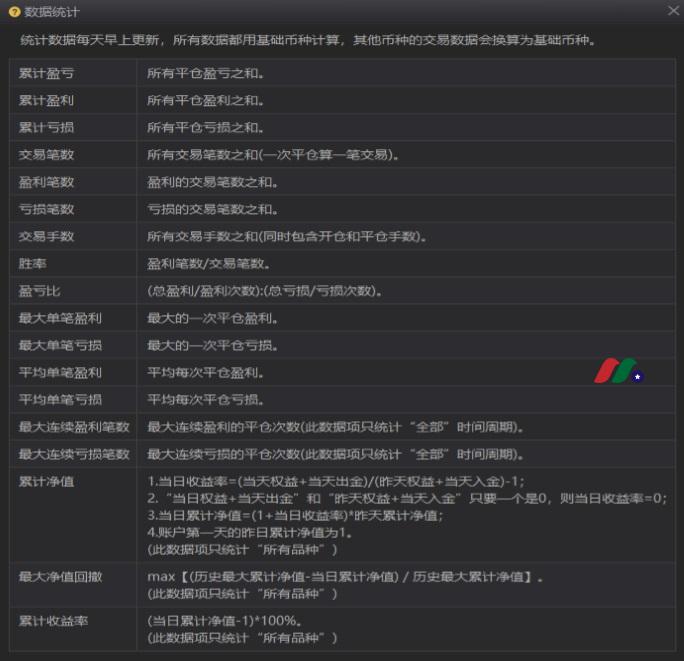Click description 所有交易手数之和(同时包含开仓和平仓手数)
The height and width of the screenshot is (661, 684).
tap(287, 236)
